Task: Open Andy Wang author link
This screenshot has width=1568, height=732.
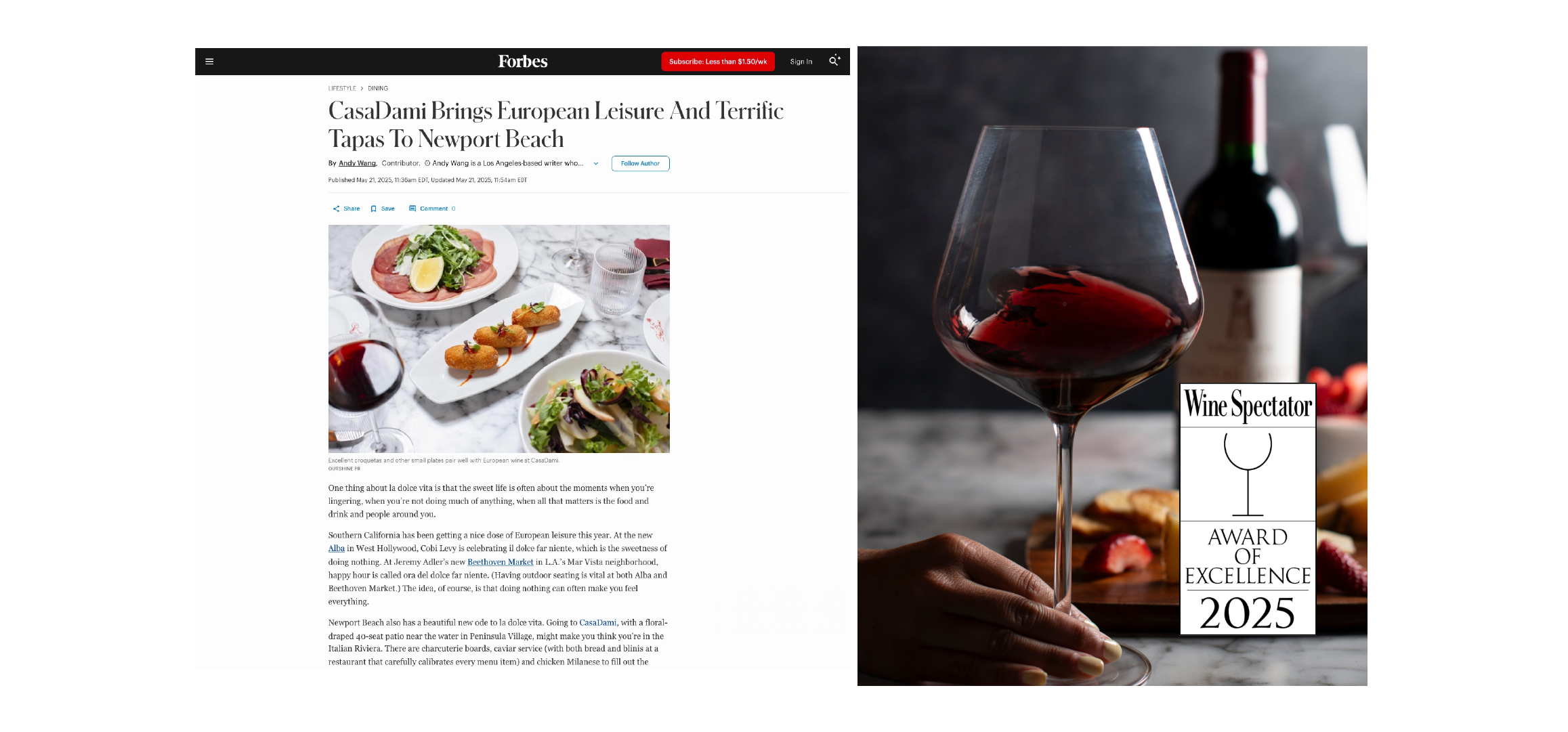Action: (x=357, y=163)
